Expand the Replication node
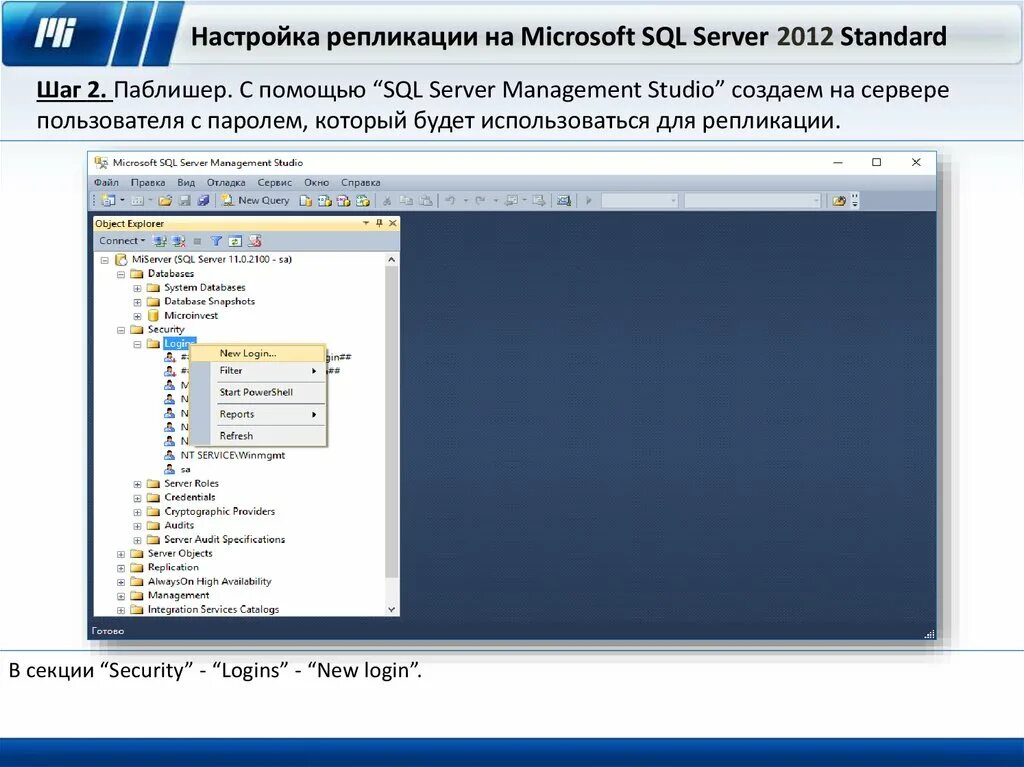Screen dimensions: 1024x767 click(x=121, y=568)
